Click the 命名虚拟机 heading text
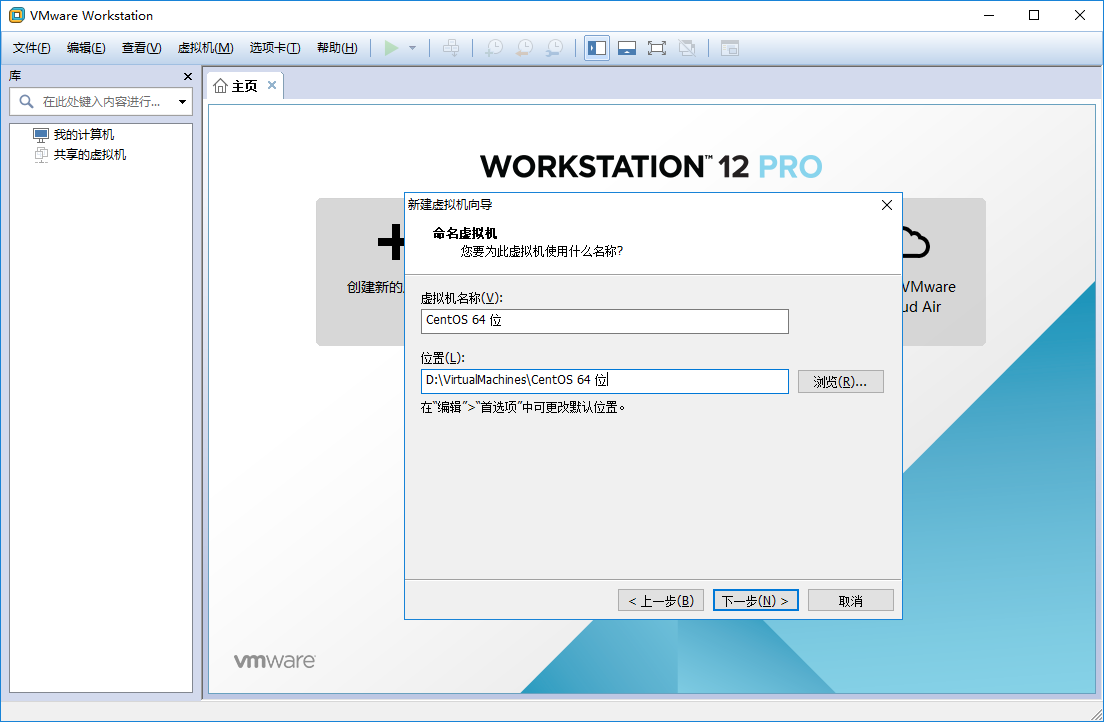 [465, 233]
